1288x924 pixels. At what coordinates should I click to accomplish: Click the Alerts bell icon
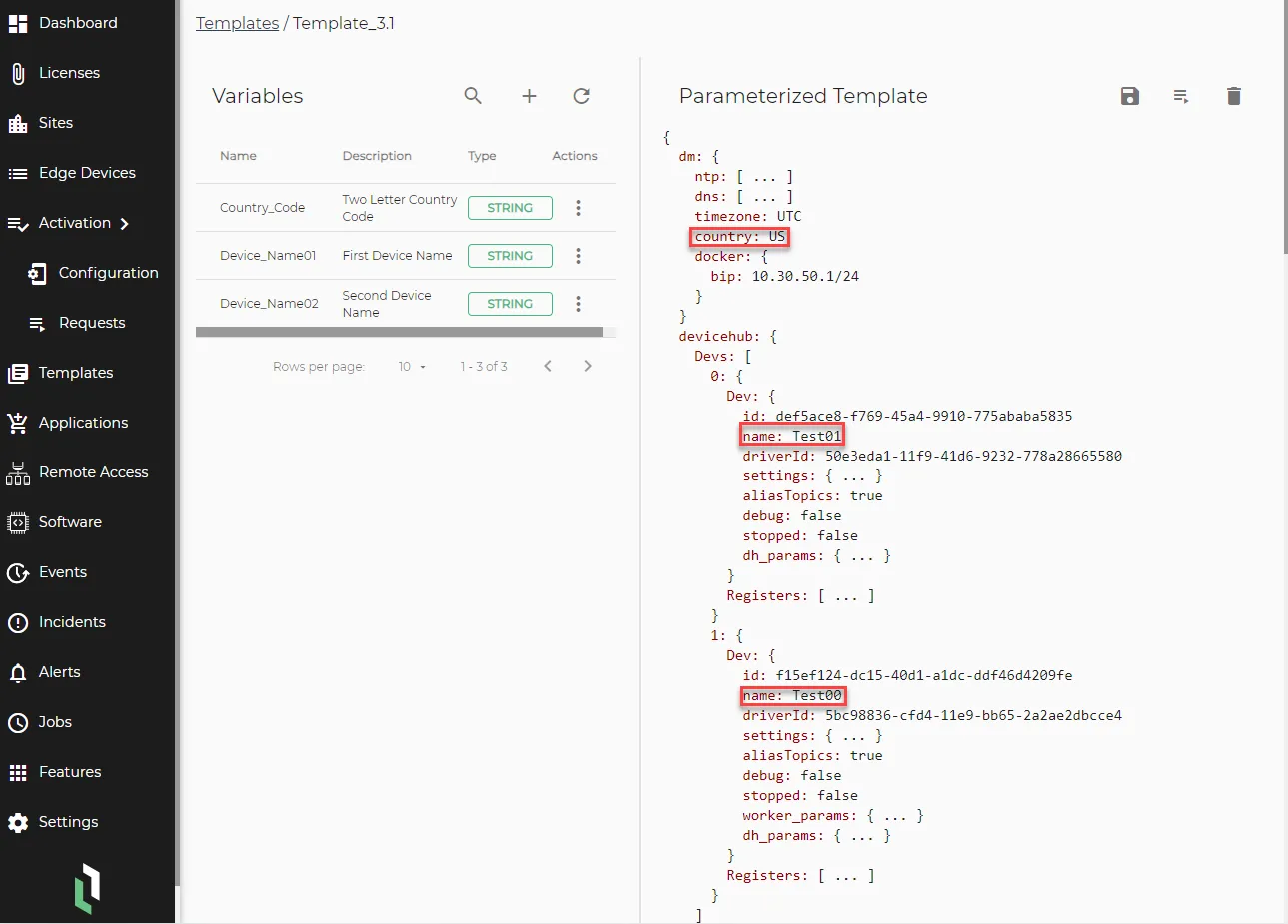18,672
